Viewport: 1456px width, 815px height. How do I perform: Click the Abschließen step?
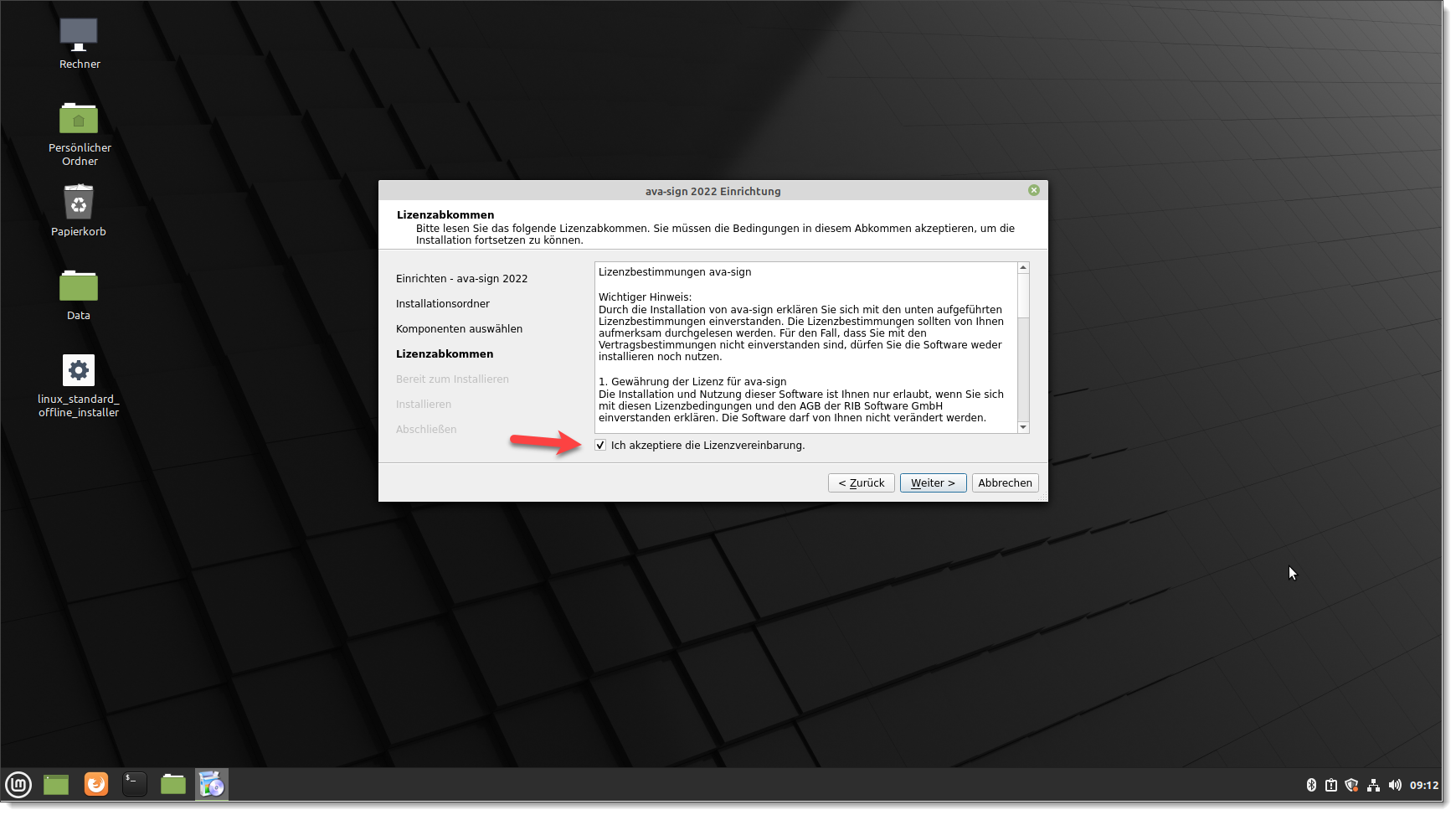tap(426, 430)
